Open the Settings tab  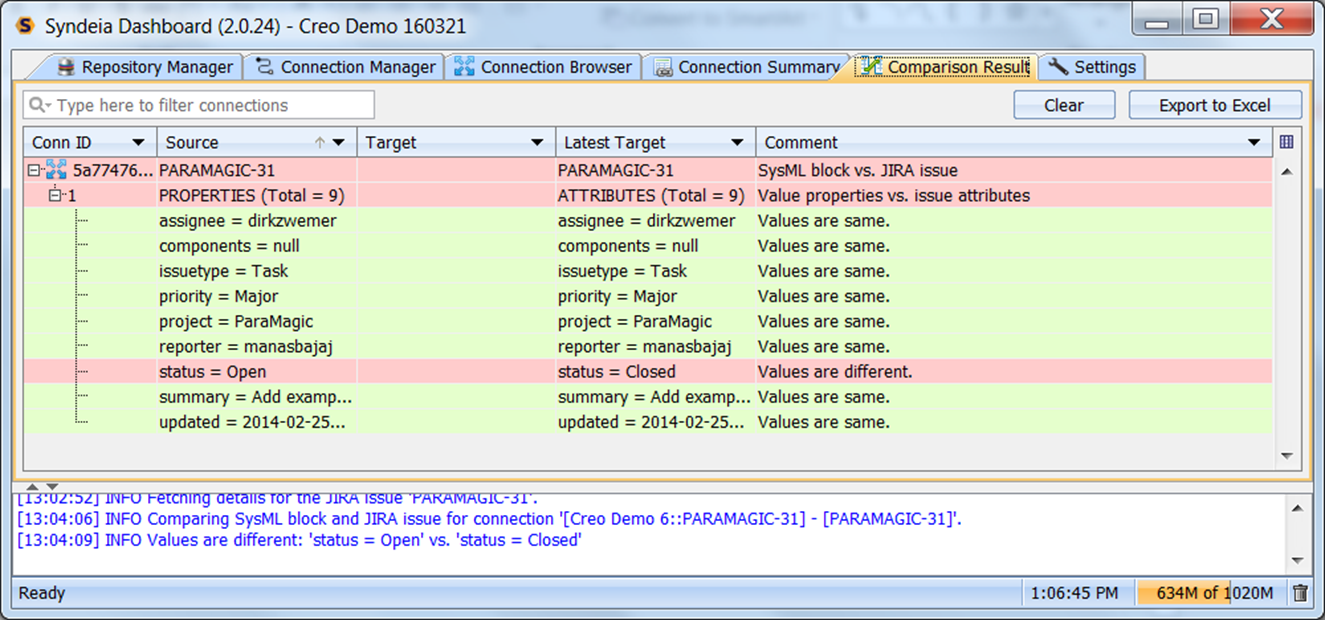pos(1091,67)
